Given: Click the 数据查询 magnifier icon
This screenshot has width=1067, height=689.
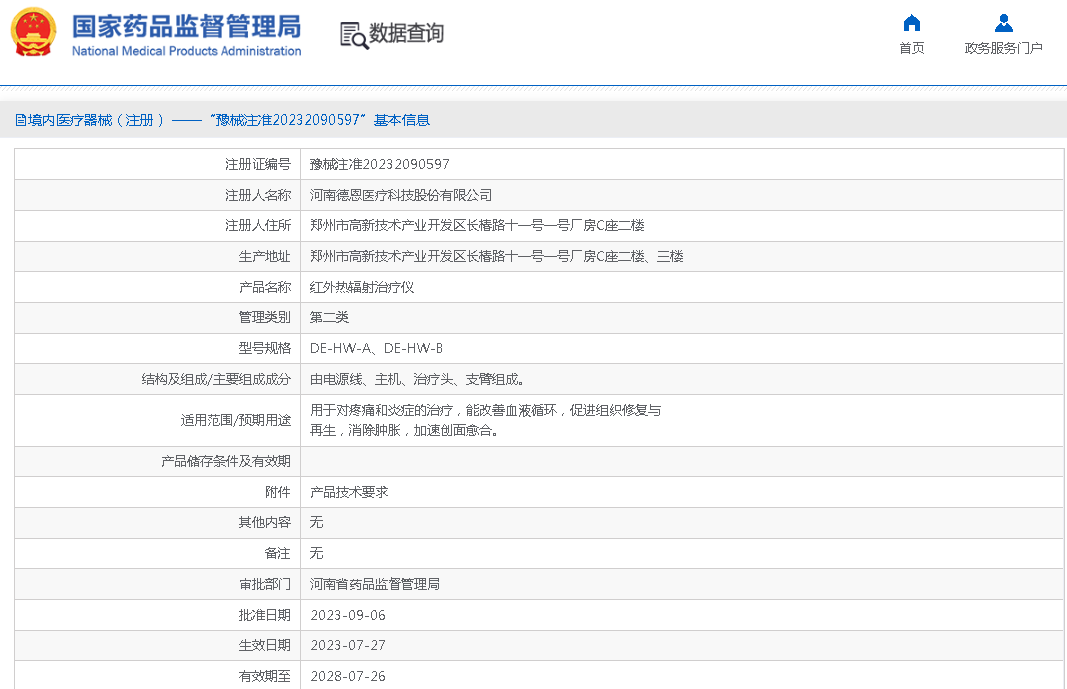Looking at the screenshot, I should 354,35.
